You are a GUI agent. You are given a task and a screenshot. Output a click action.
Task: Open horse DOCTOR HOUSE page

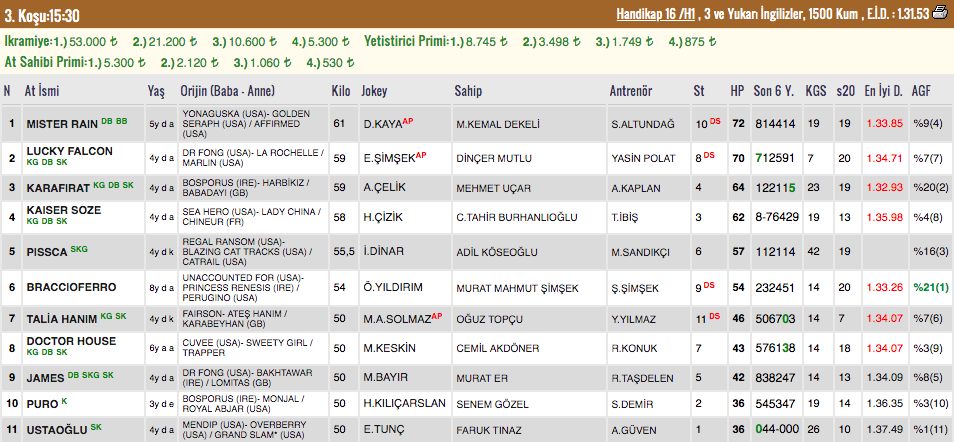click(x=71, y=341)
